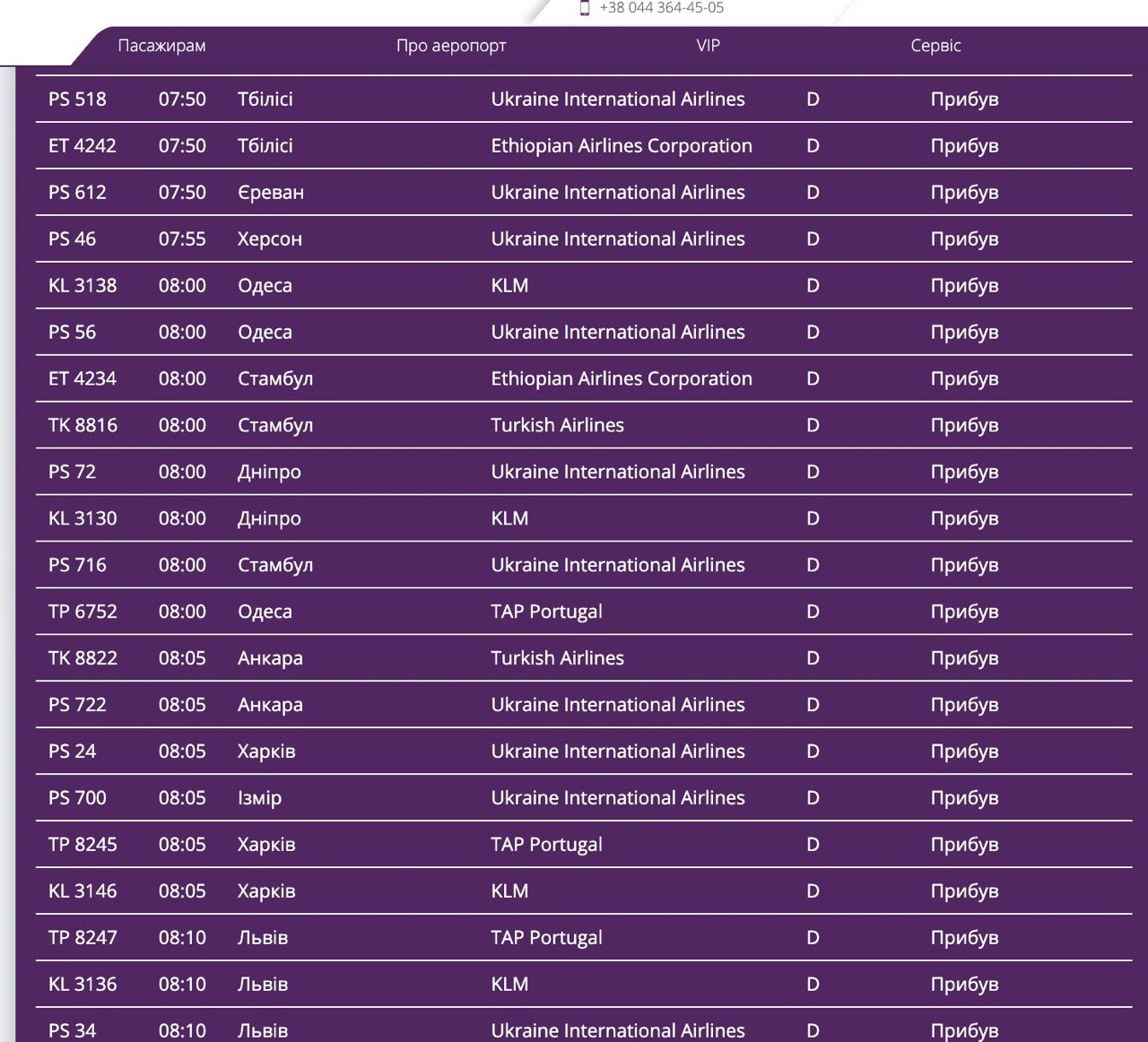
Task: Click time 08:05 in the PS 722 row
Action: (182, 706)
